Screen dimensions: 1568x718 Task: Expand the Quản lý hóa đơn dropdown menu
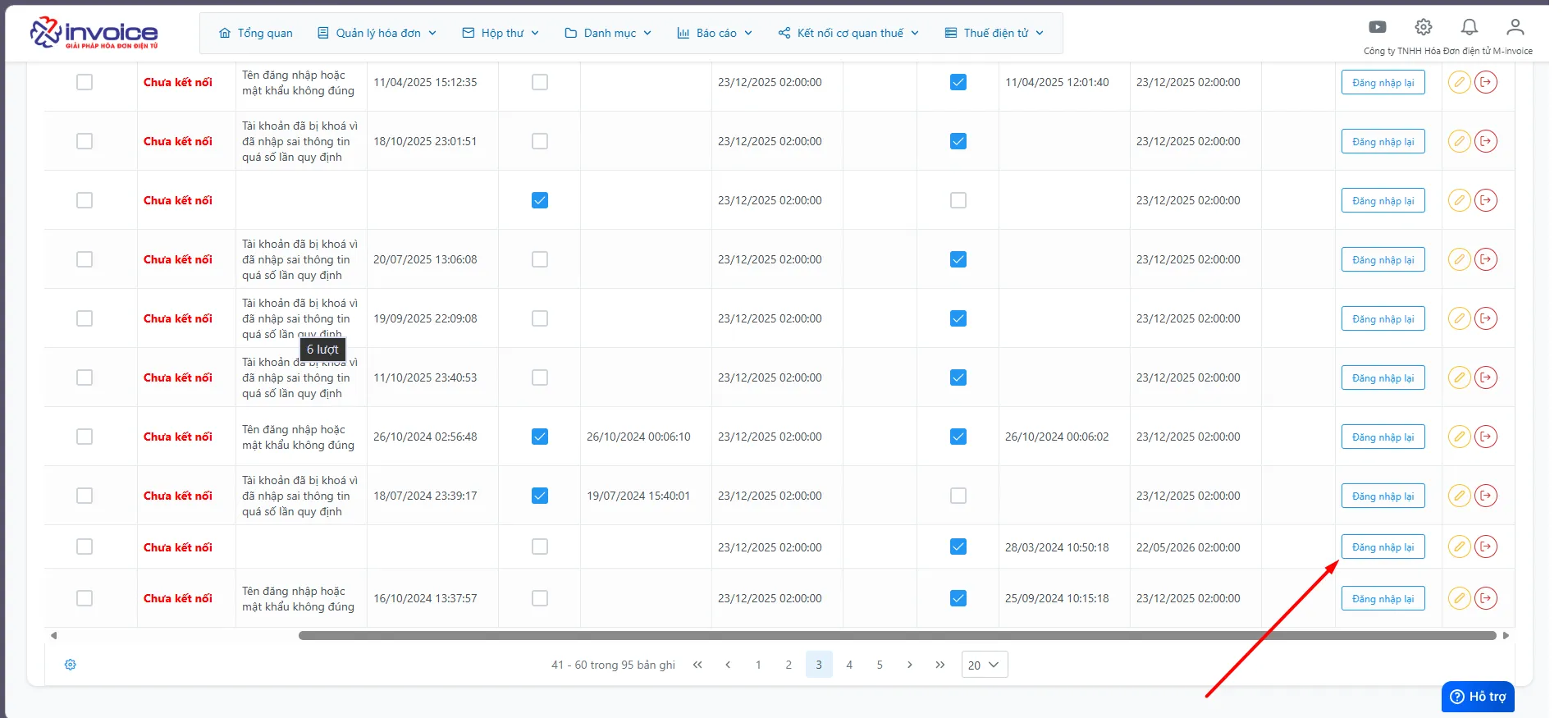[x=377, y=33]
